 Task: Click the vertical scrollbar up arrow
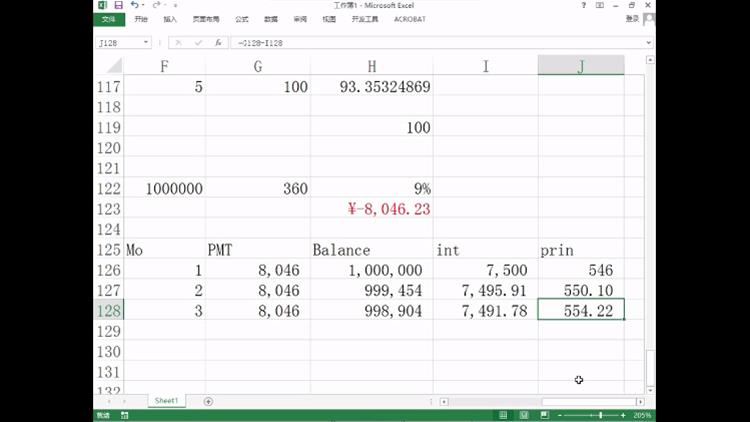click(650, 60)
